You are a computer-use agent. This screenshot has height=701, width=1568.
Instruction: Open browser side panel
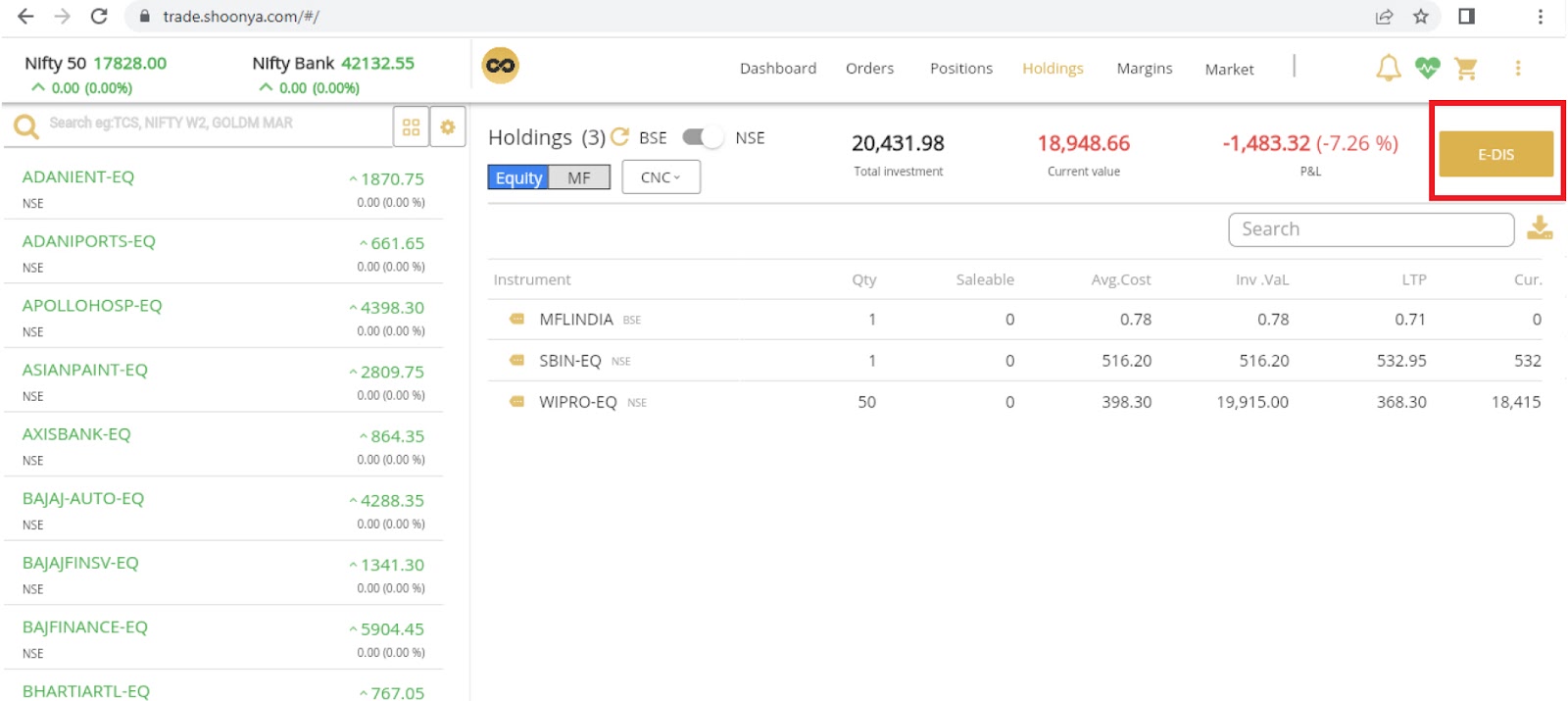pyautogui.click(x=1466, y=16)
